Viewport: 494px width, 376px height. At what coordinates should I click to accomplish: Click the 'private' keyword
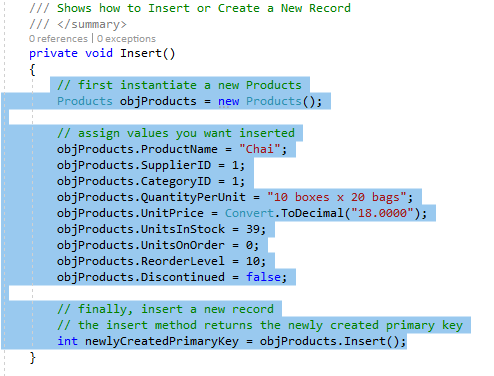pos(53,53)
